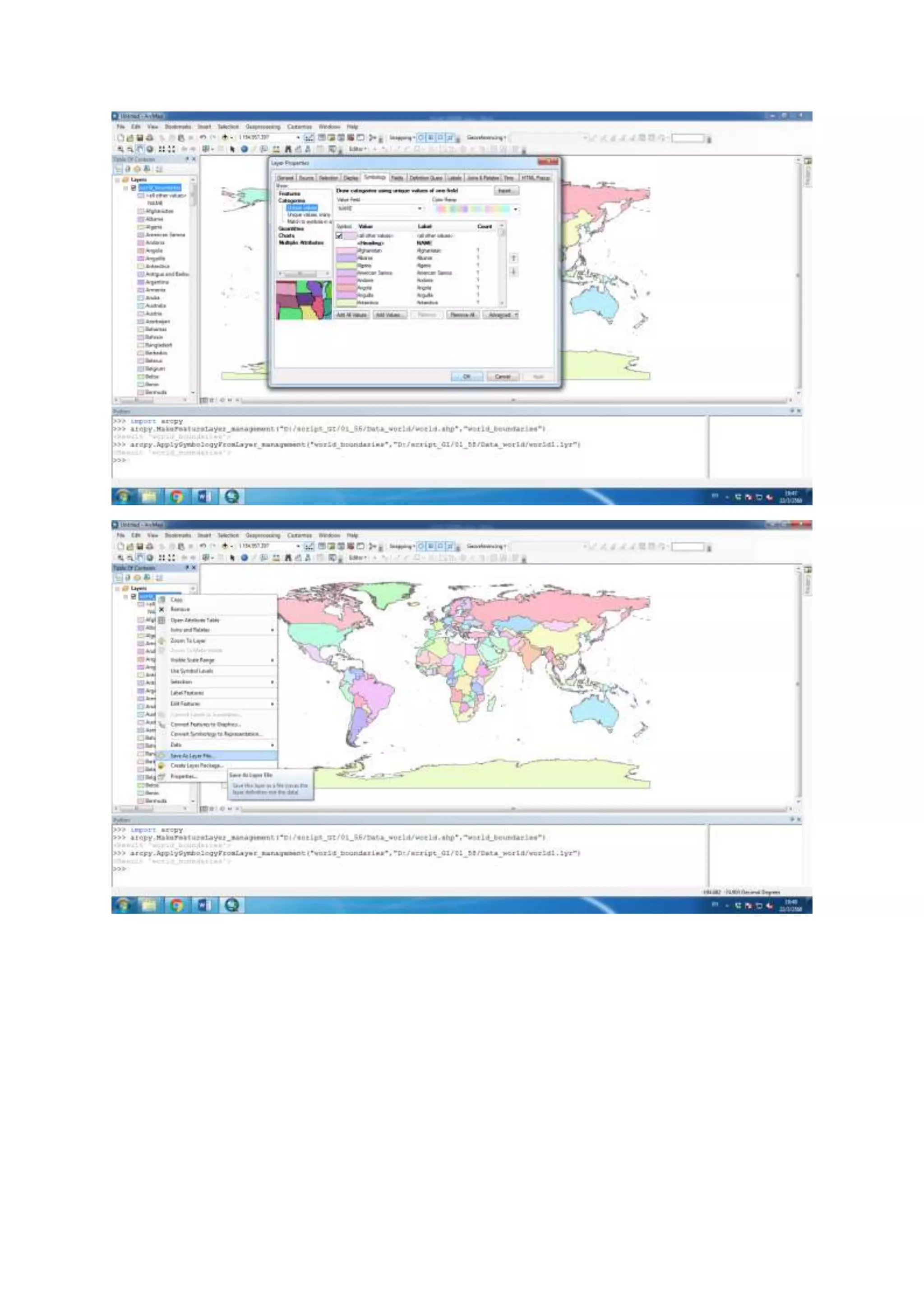The image size is (924, 1307).
Task: Choose Save As Layer File from the context menu
Action: pyautogui.click(x=192, y=755)
